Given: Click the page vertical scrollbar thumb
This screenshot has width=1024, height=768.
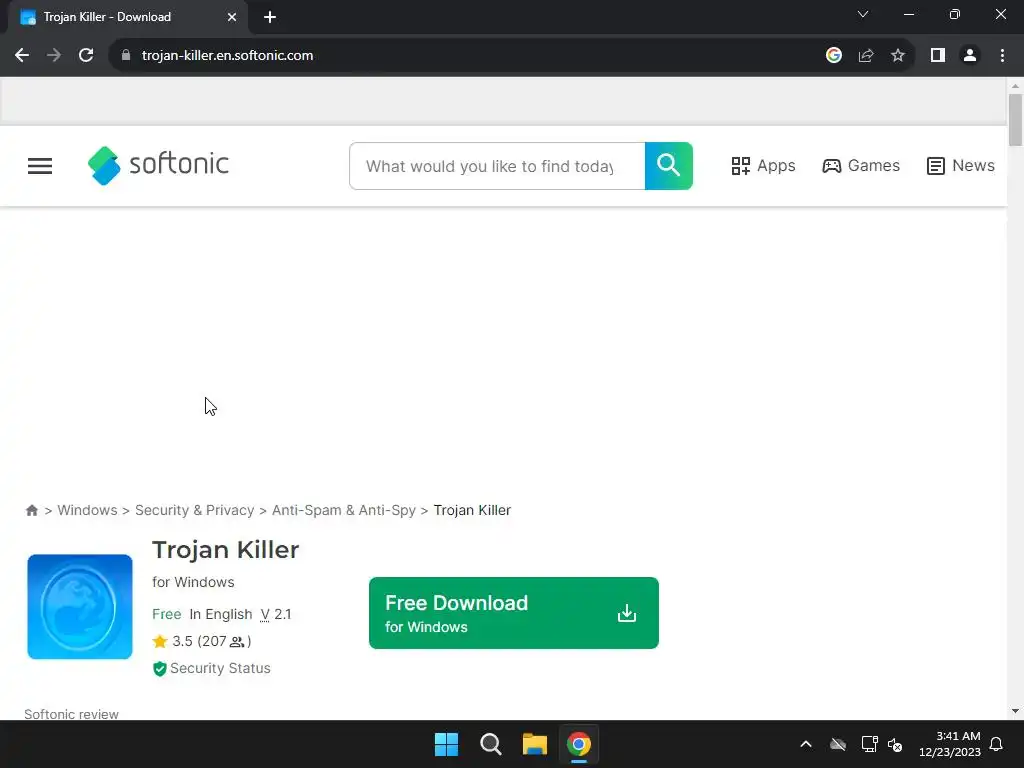Looking at the screenshot, I should [x=1015, y=120].
